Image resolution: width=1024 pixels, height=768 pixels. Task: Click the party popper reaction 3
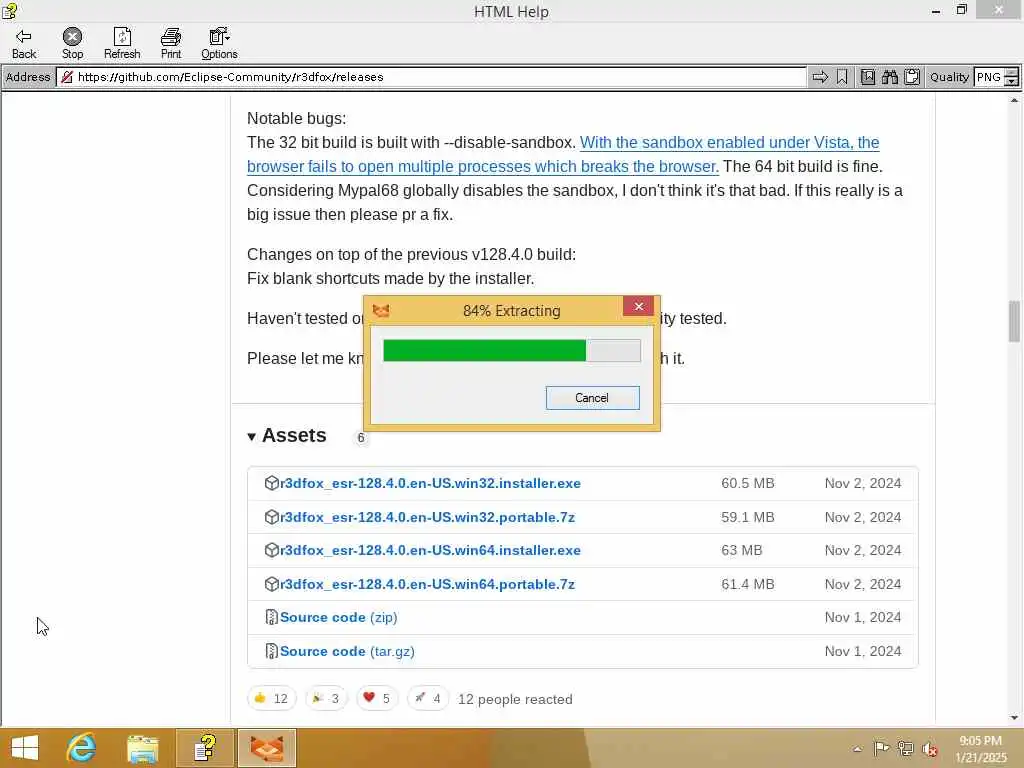click(x=326, y=699)
